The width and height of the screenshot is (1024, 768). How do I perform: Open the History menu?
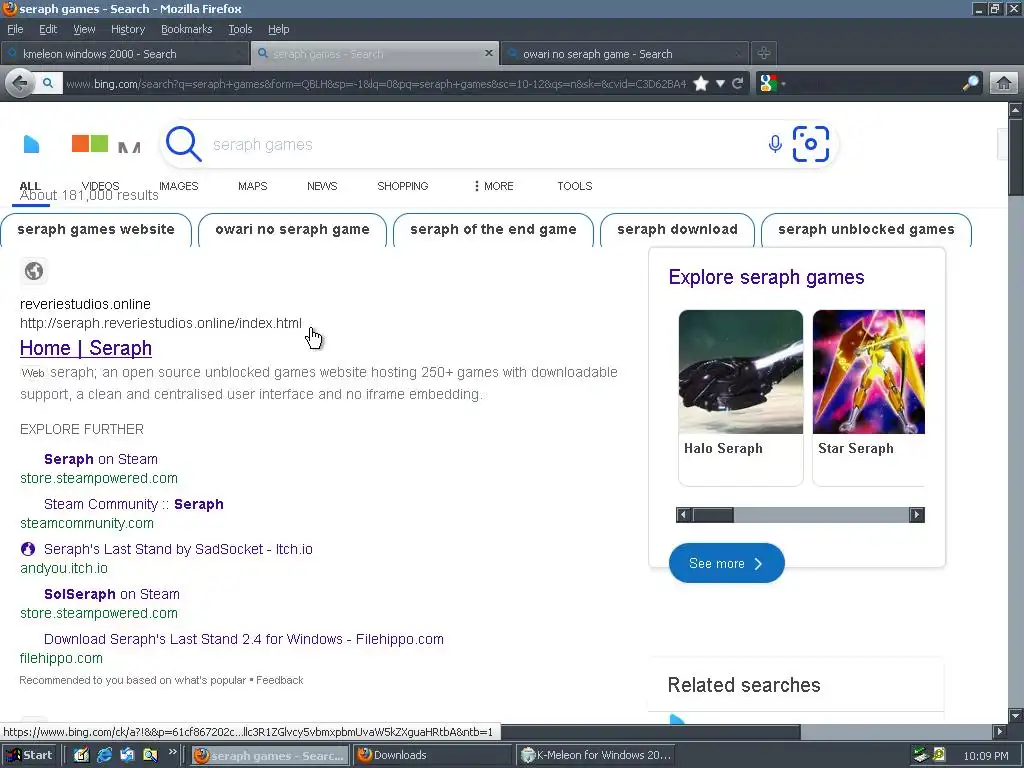click(x=128, y=29)
